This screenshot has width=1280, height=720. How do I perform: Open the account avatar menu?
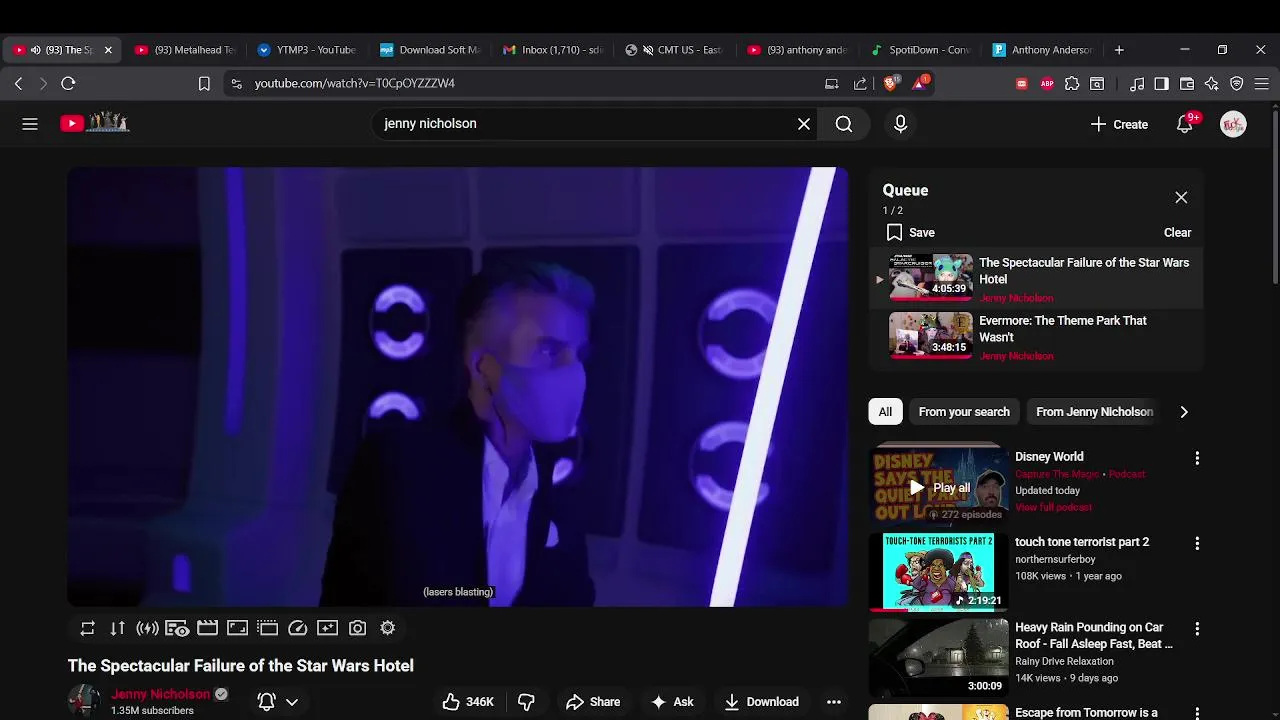tap(1233, 124)
